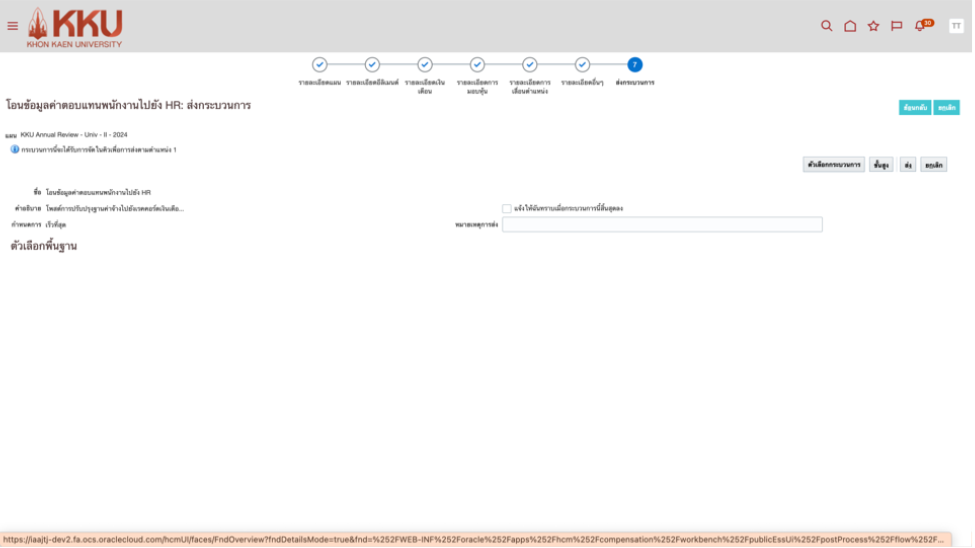Go to the Home icon

click(x=850, y=26)
